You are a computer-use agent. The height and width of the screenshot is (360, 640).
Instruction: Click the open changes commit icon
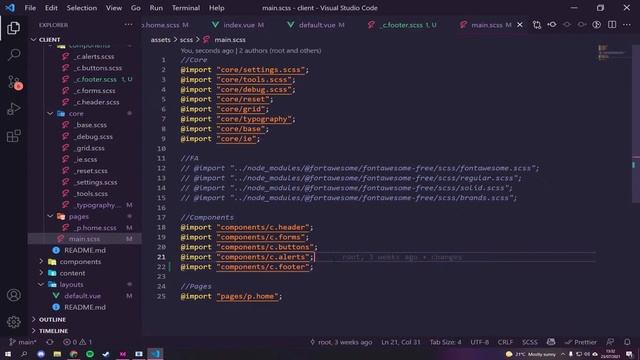[552, 25]
